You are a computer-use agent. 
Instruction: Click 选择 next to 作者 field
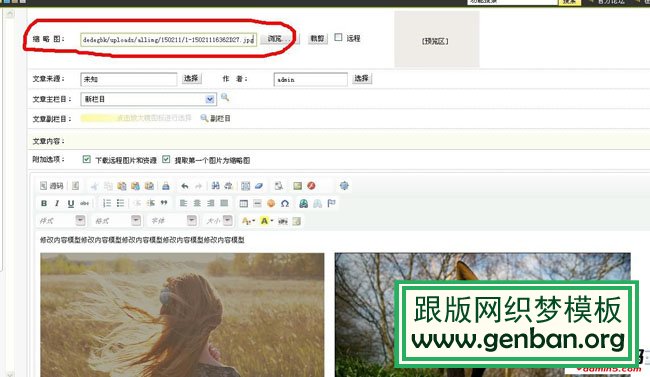(x=361, y=78)
